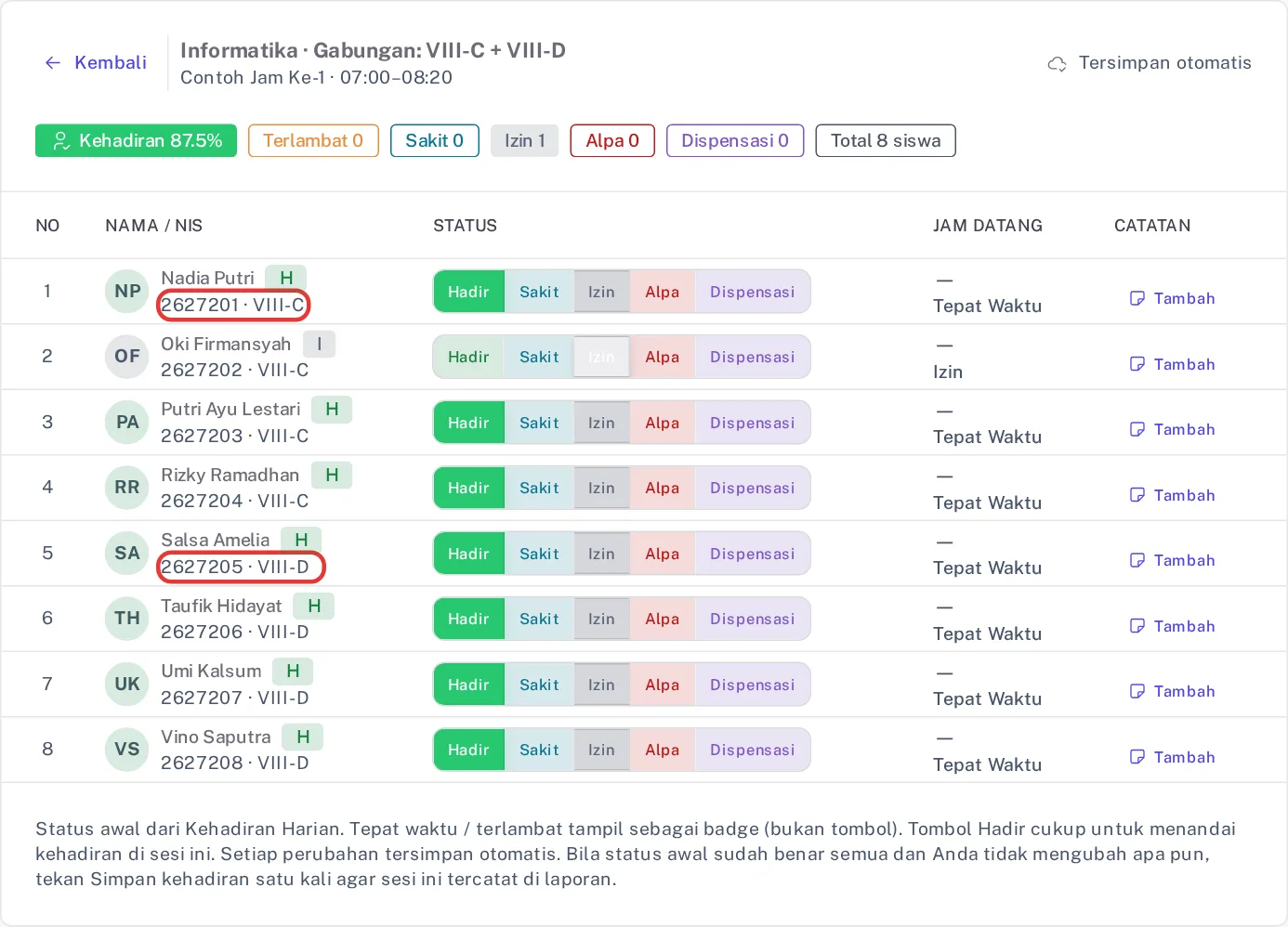Click the NP avatar for Nadia Putri
Viewport: 1288px width, 927px height.
[127, 292]
